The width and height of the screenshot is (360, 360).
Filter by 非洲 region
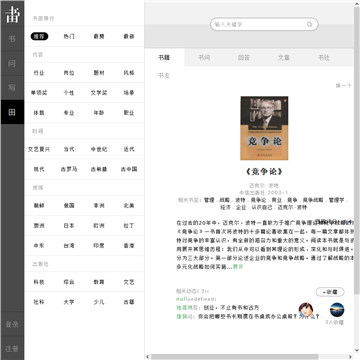coord(99,206)
